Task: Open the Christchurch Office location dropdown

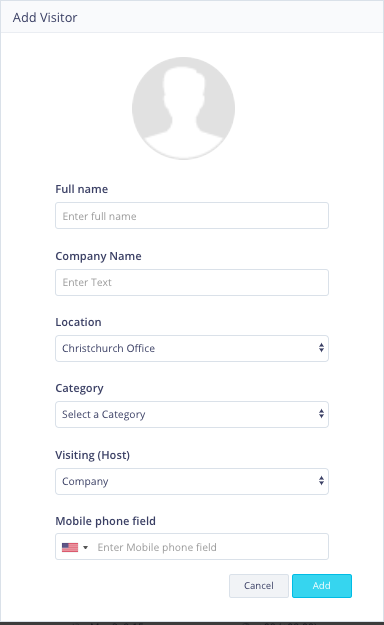Action: pos(192,348)
